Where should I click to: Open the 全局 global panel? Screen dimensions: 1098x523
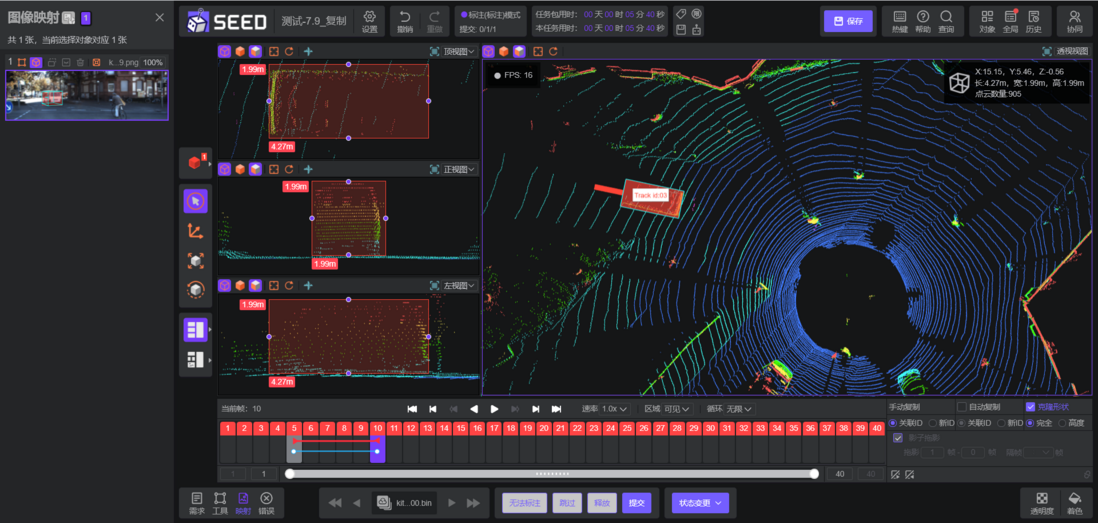coord(1010,21)
